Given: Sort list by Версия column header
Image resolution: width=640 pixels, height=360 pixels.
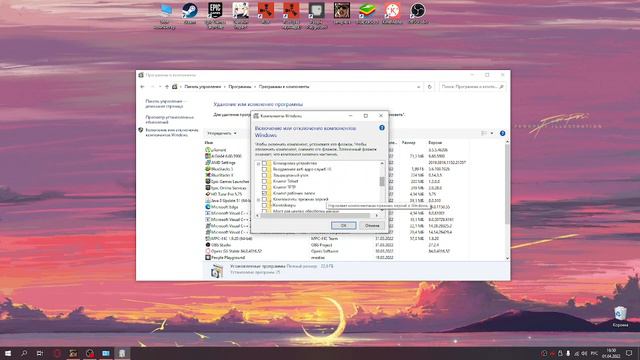Looking at the screenshot, I should [x=435, y=142].
